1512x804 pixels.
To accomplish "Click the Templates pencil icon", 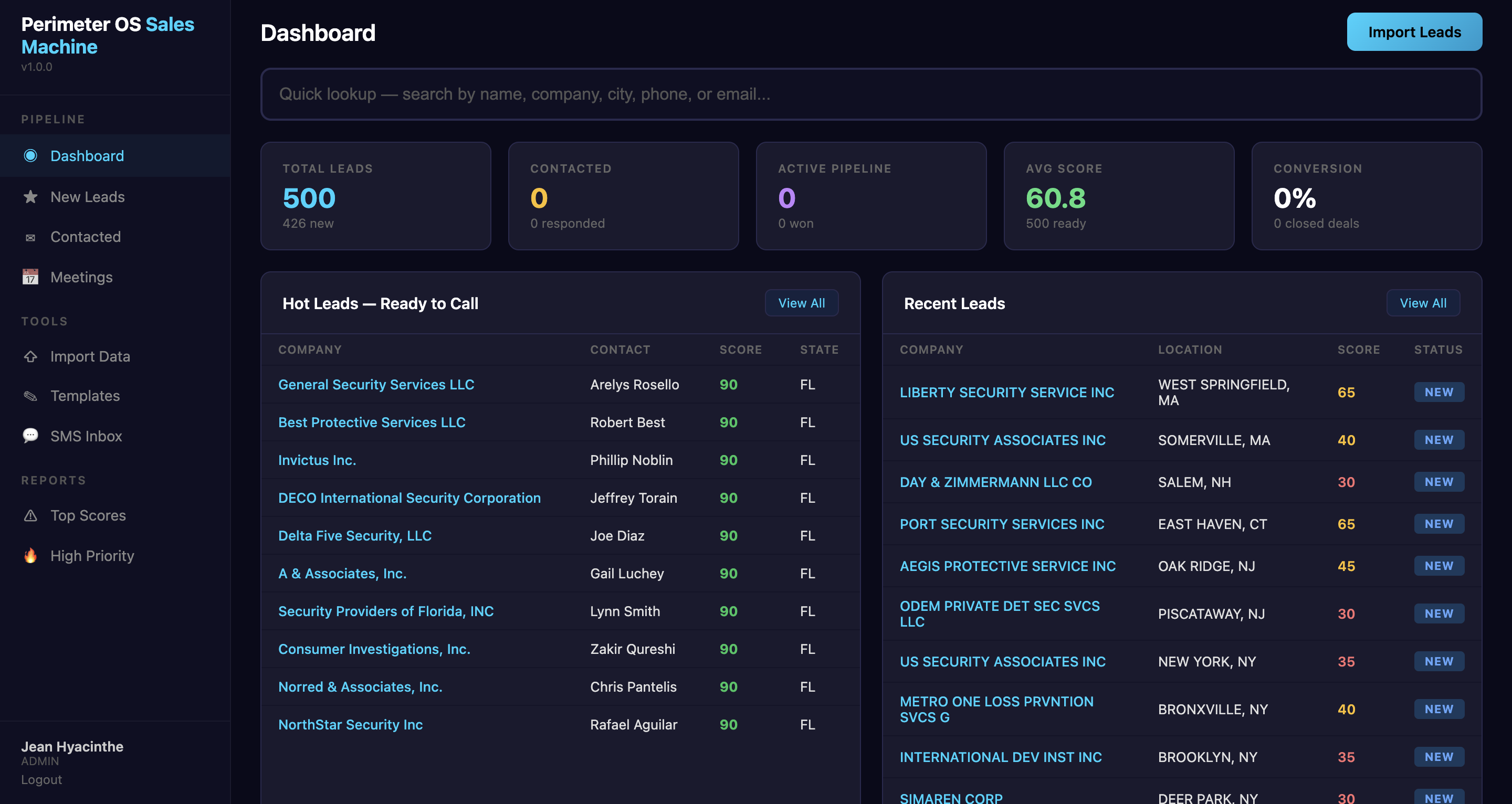I will pyautogui.click(x=30, y=396).
